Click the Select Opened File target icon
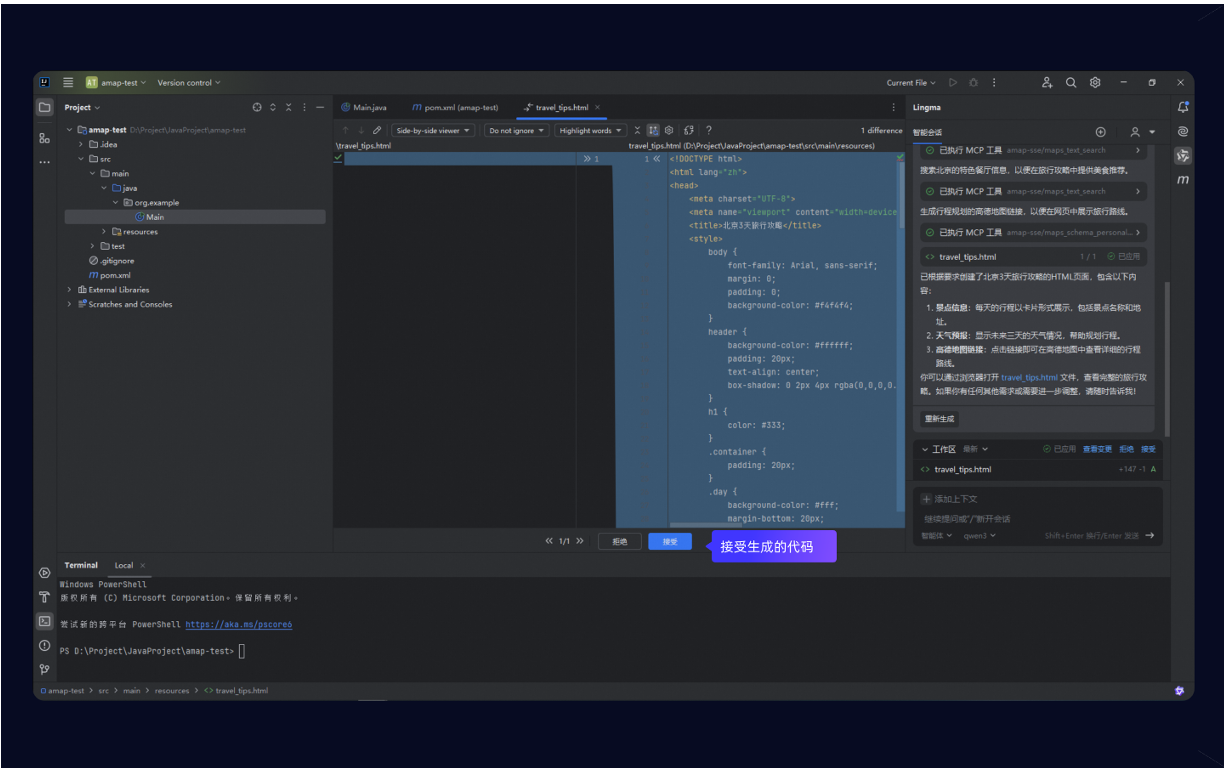The image size is (1224, 773). click(x=257, y=107)
